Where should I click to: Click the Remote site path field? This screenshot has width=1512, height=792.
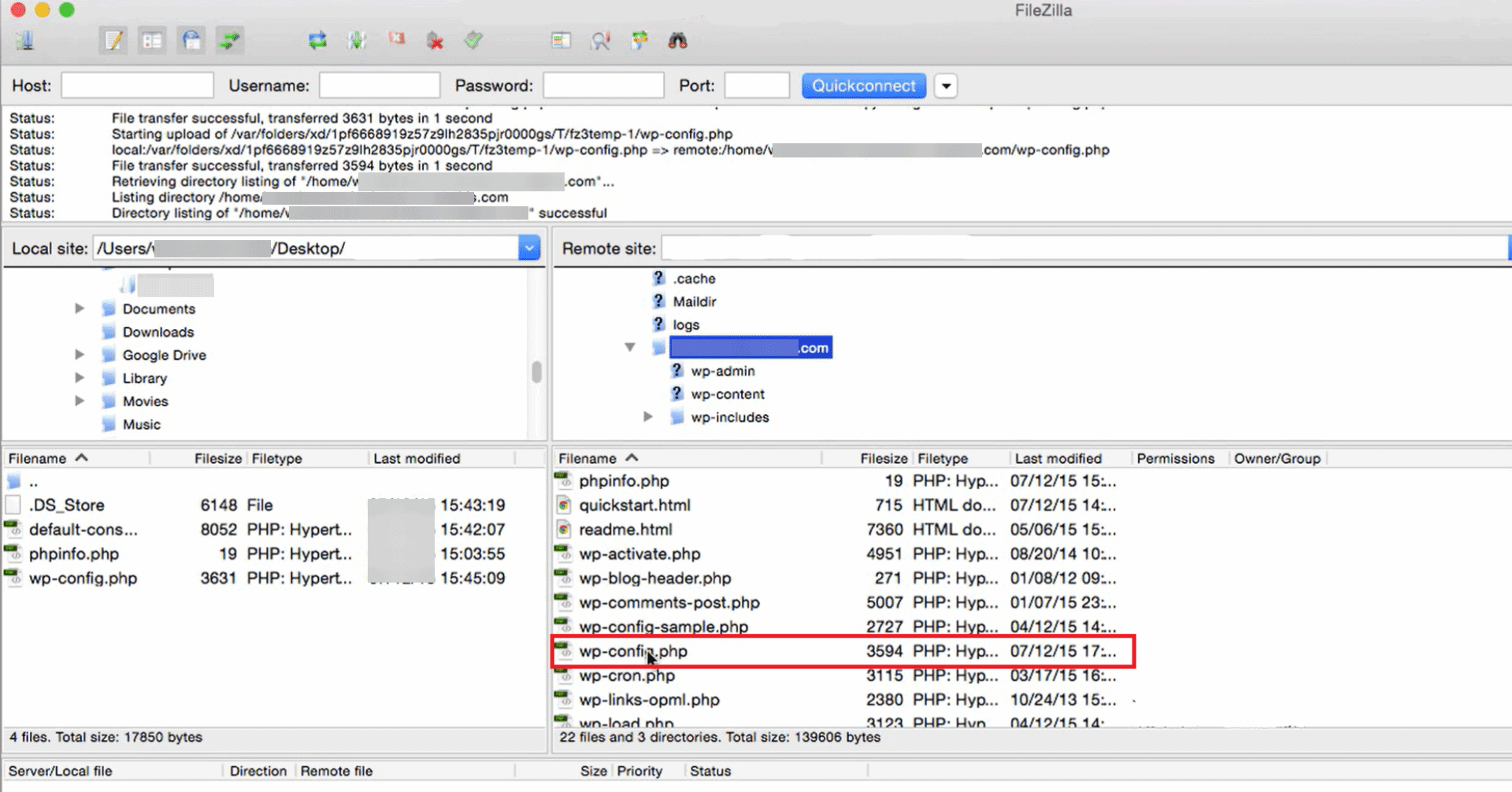[1084, 249]
